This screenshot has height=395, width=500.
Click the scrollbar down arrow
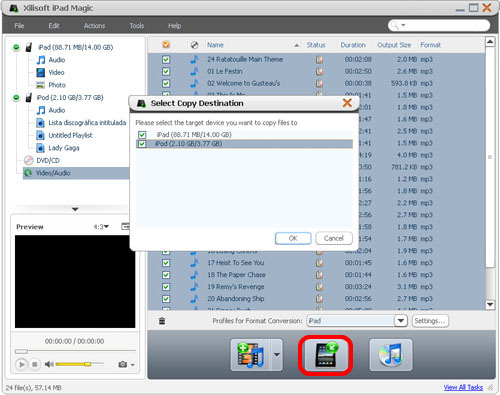coord(490,304)
